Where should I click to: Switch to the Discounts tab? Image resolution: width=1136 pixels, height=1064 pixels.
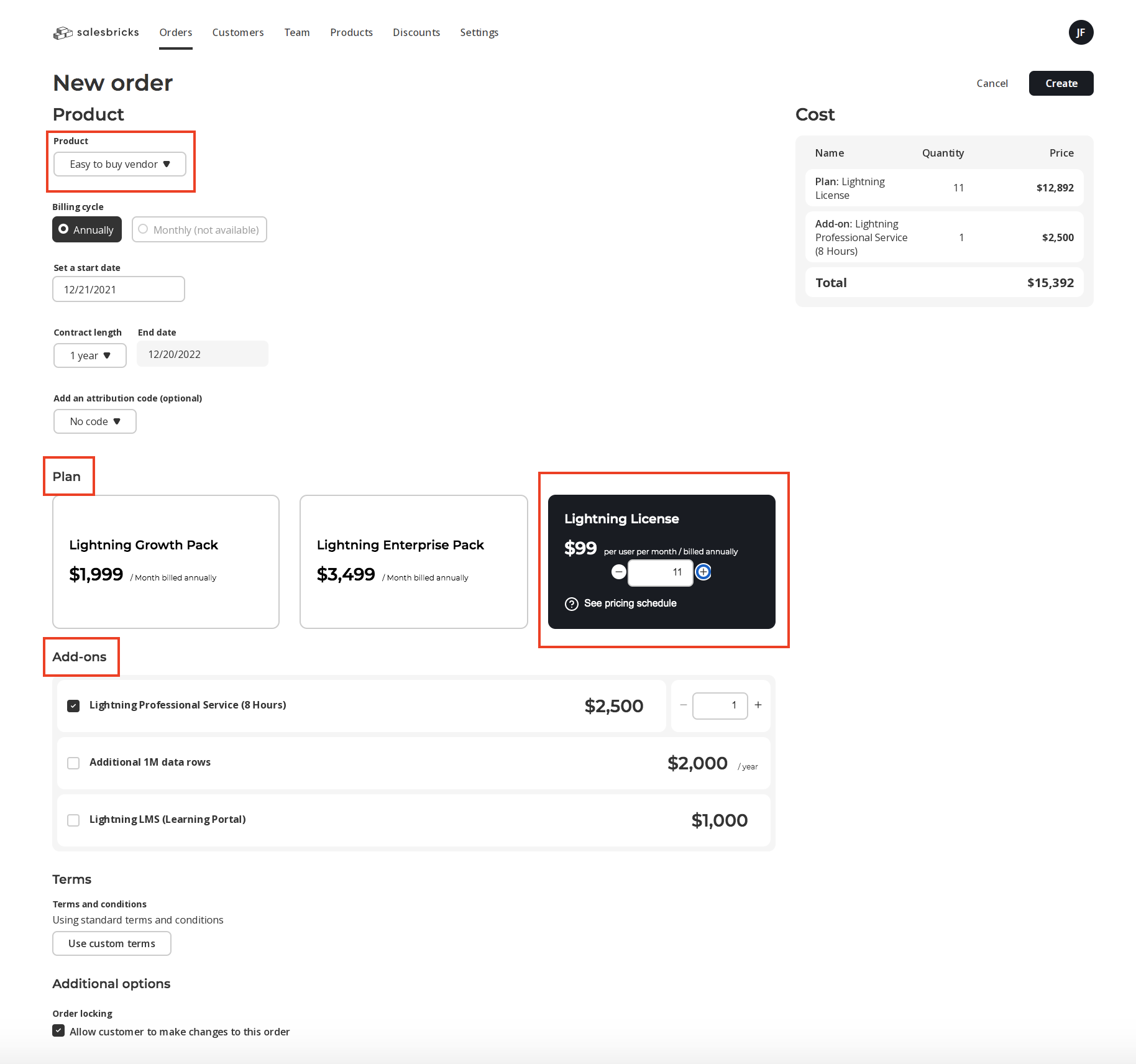tap(416, 32)
